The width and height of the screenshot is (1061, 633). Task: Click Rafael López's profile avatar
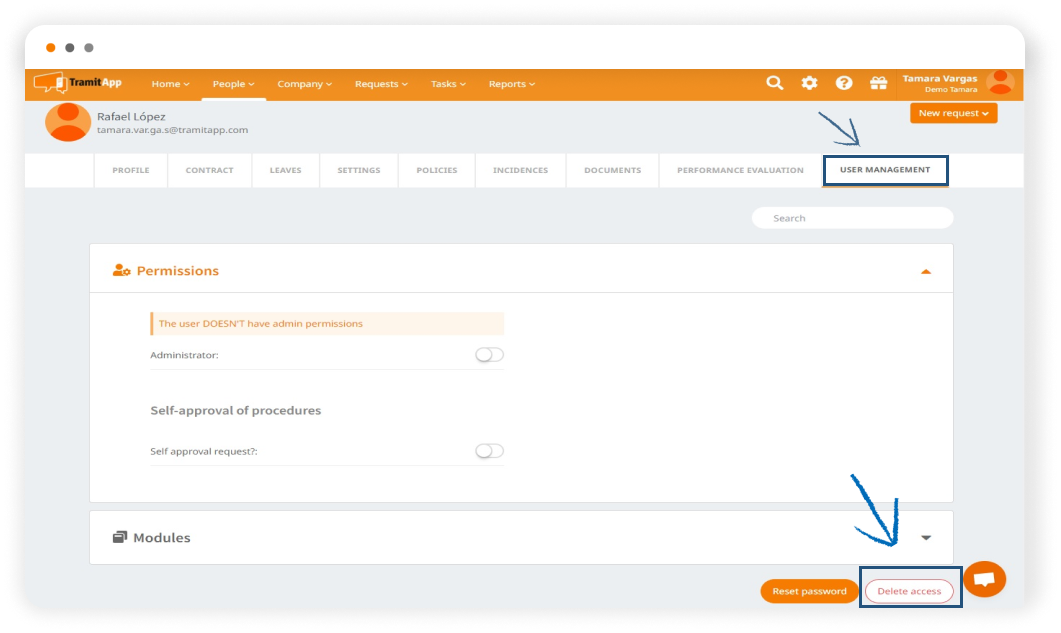(x=68, y=122)
